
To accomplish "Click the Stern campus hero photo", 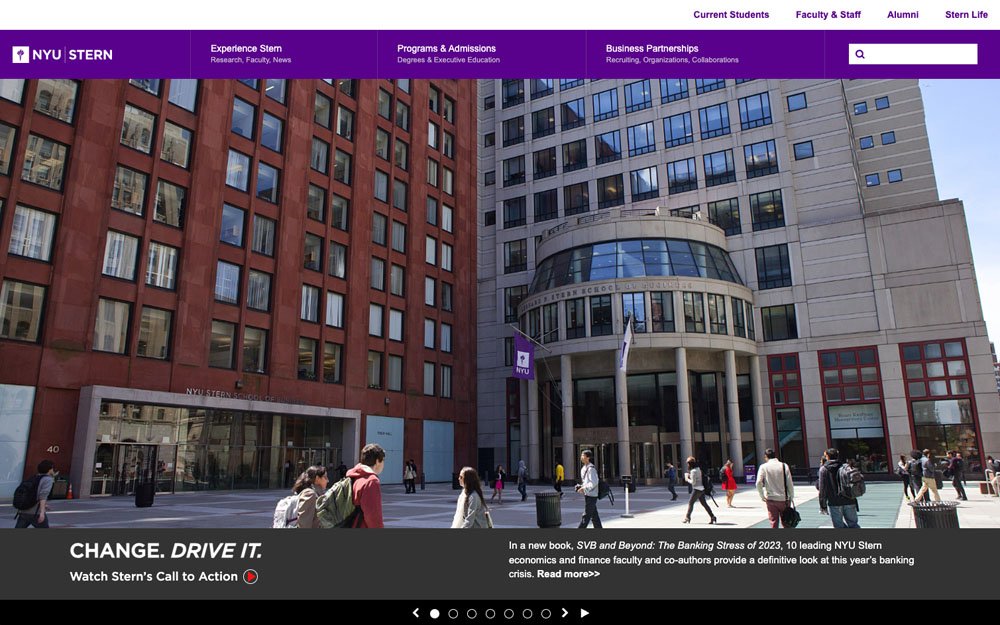I will pos(500,304).
